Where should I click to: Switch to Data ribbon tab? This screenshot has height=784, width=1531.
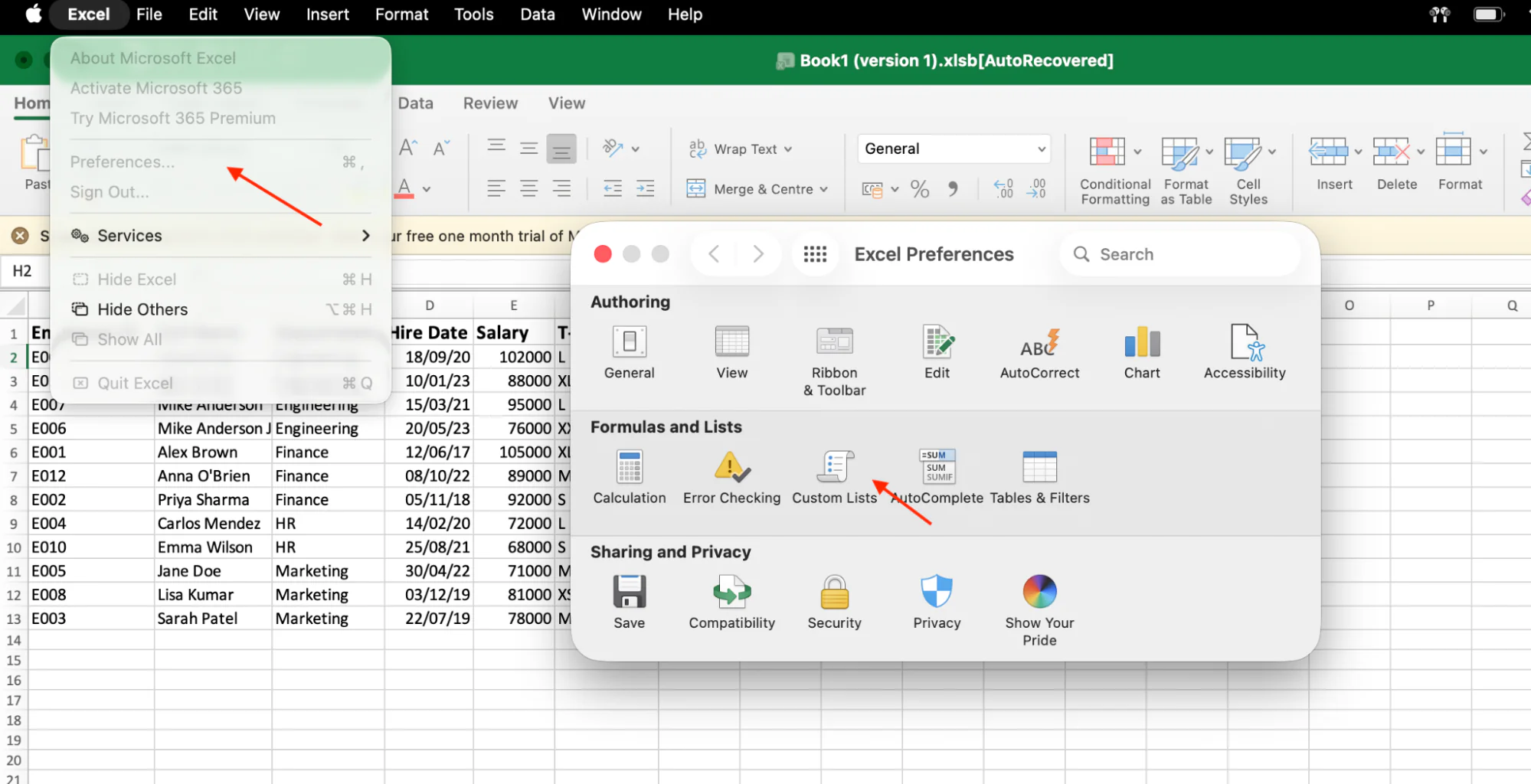[x=415, y=103]
